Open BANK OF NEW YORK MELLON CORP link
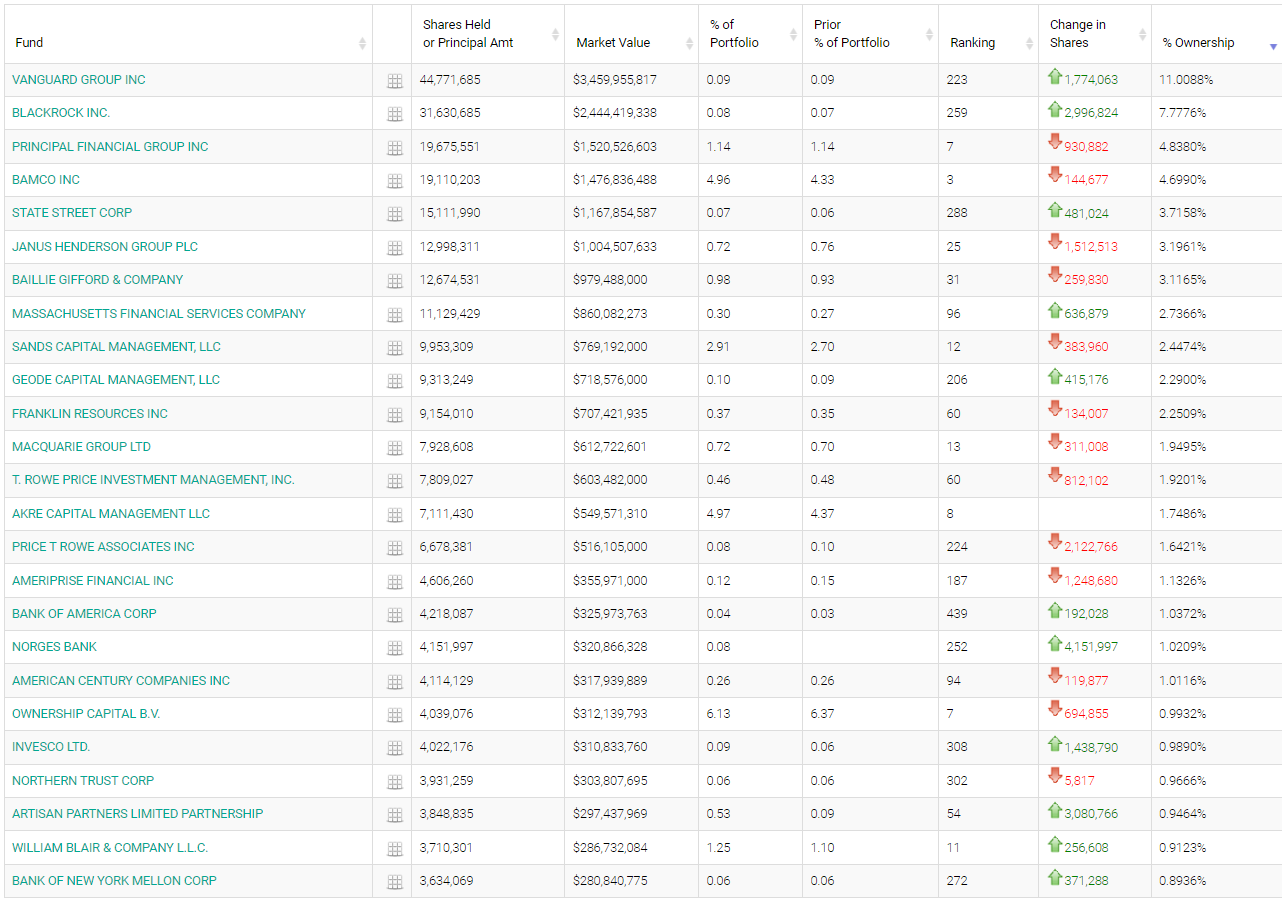Viewport: 1282px width, 899px height. [114, 881]
